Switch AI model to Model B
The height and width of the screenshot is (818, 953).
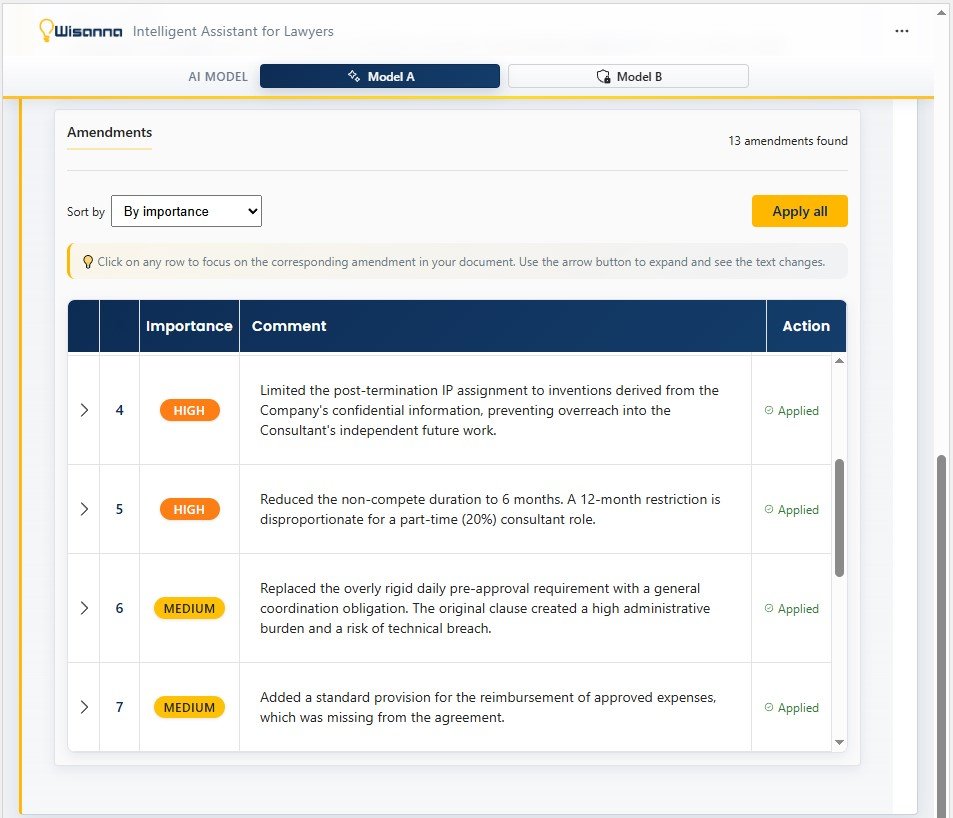[628, 76]
